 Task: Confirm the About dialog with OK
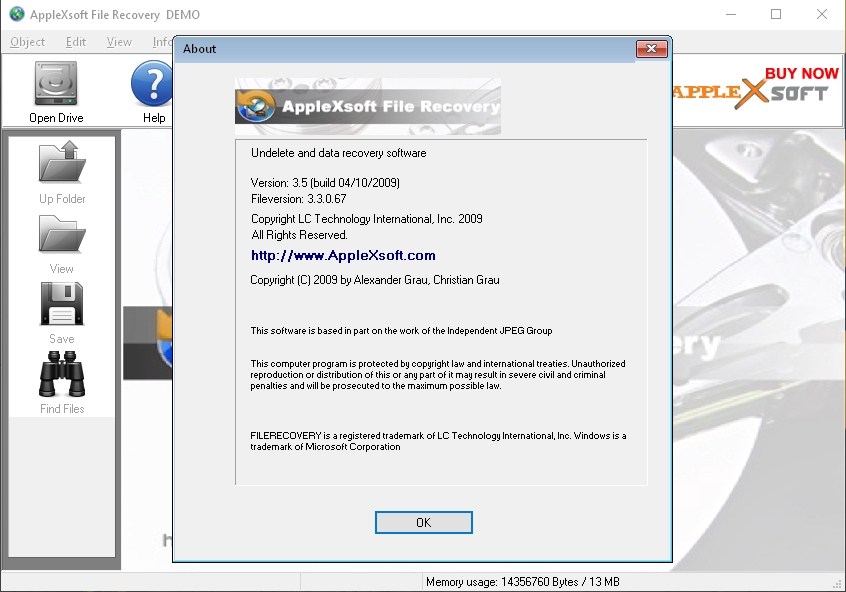point(424,522)
